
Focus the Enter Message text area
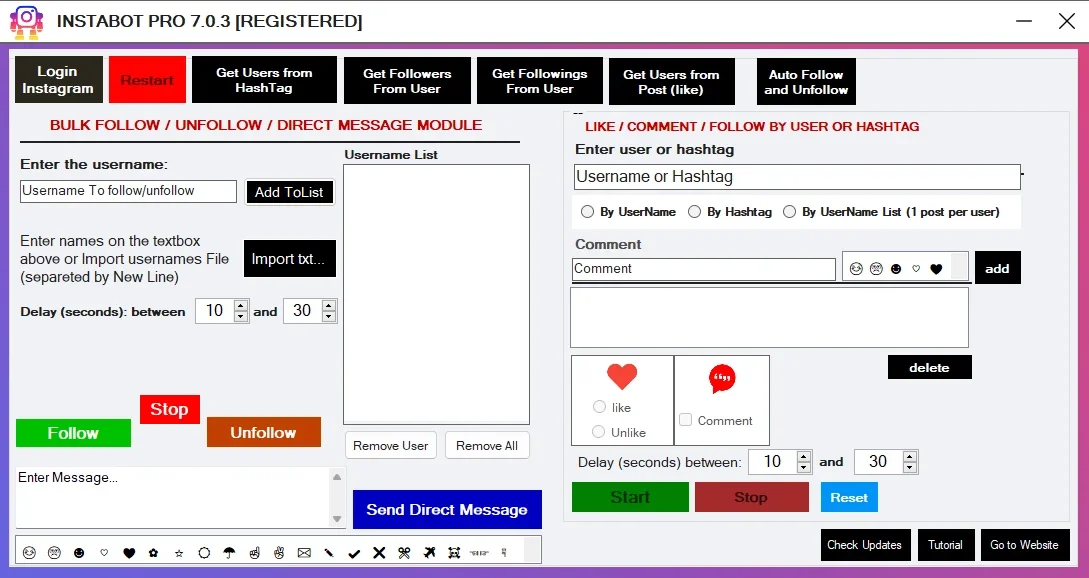point(172,497)
